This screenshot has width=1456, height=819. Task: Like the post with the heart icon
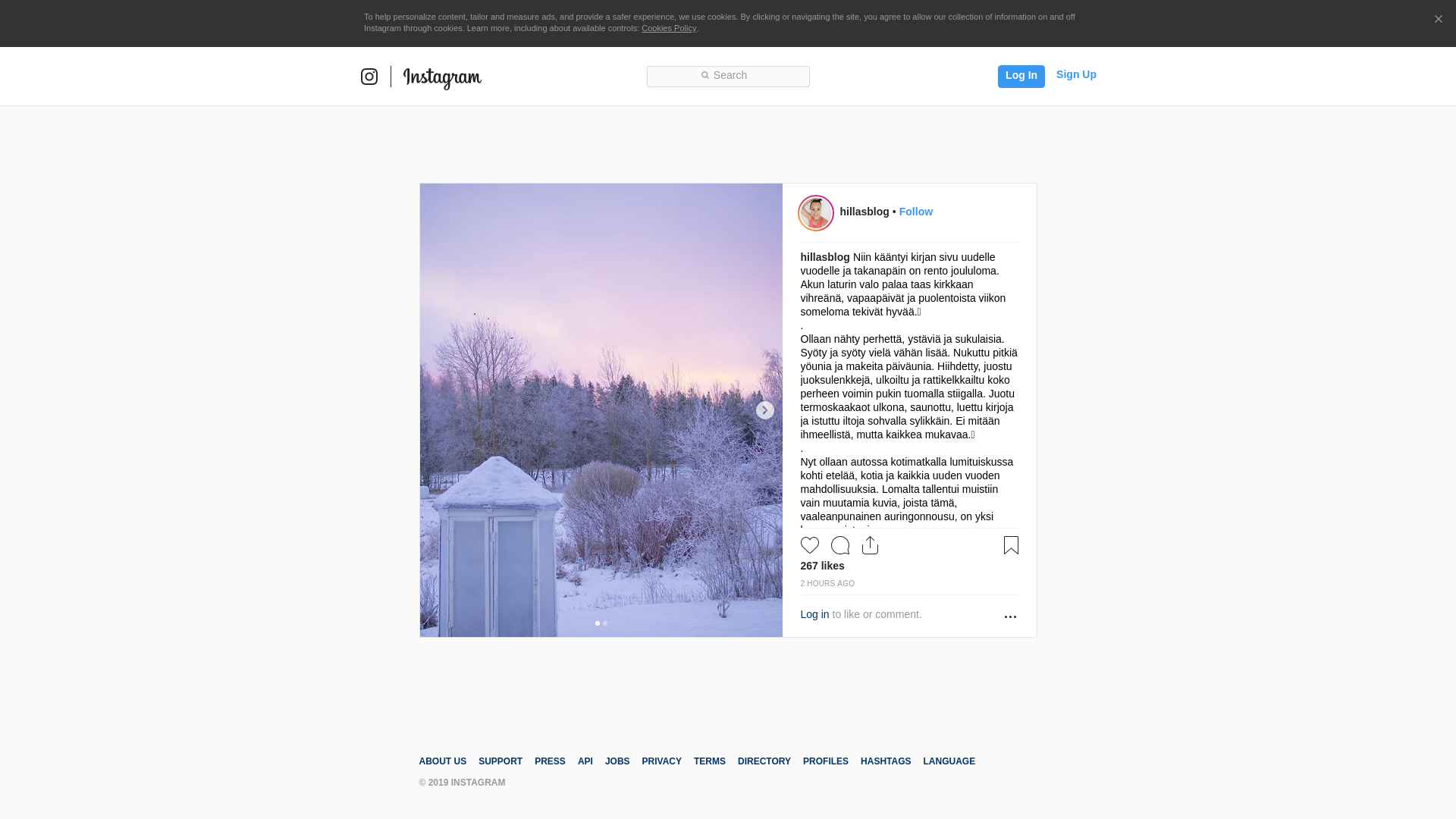[809, 545]
